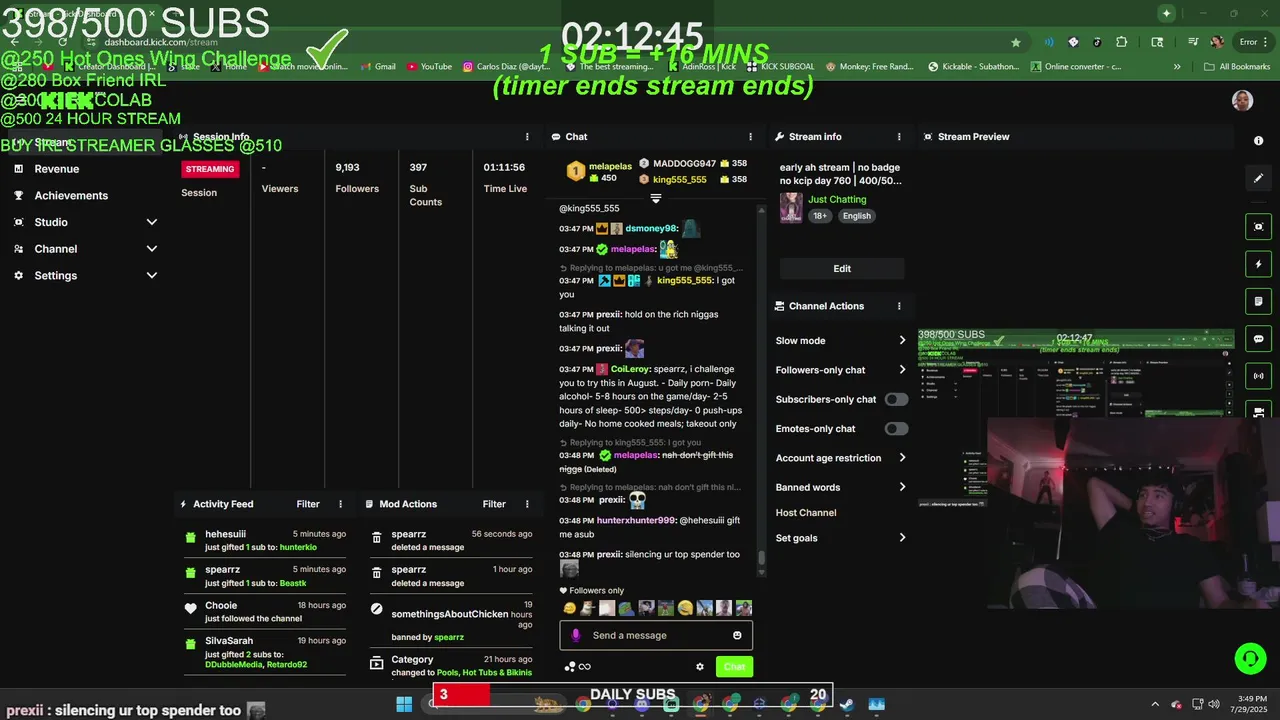Select the Pepe frog quick emote

click(x=626, y=608)
